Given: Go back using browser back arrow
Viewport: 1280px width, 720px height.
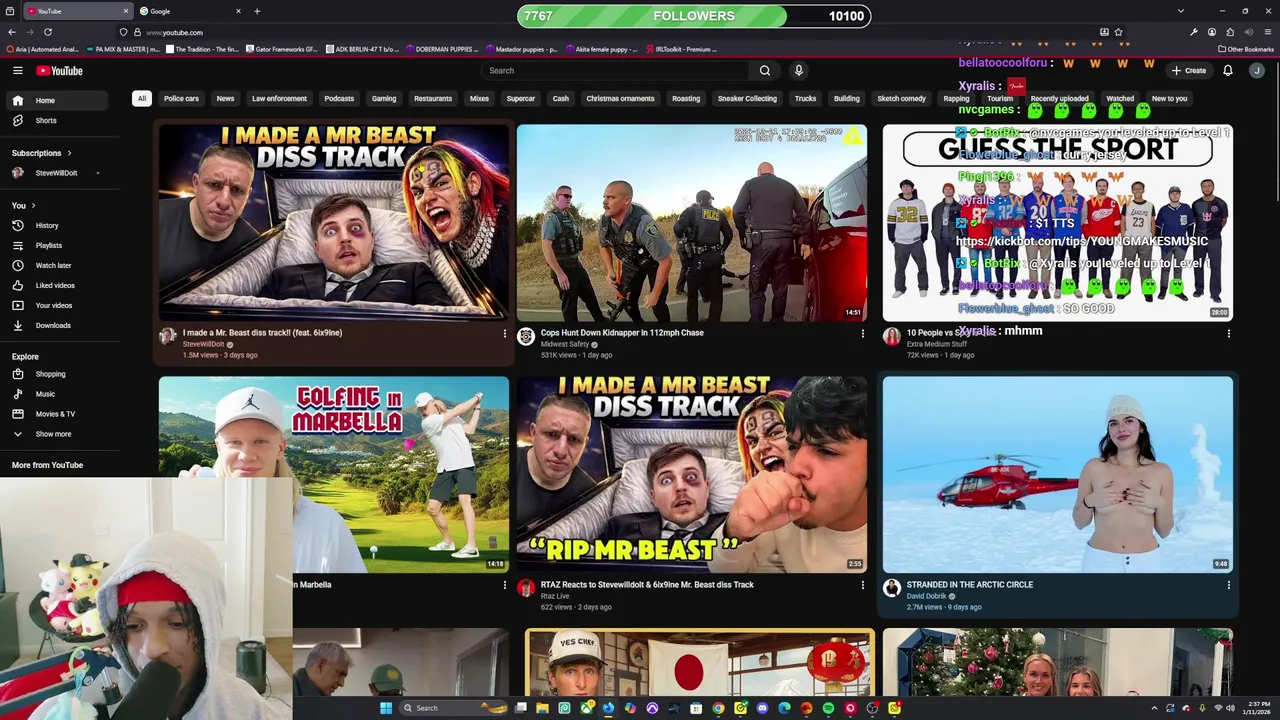Looking at the screenshot, I should (x=12, y=32).
